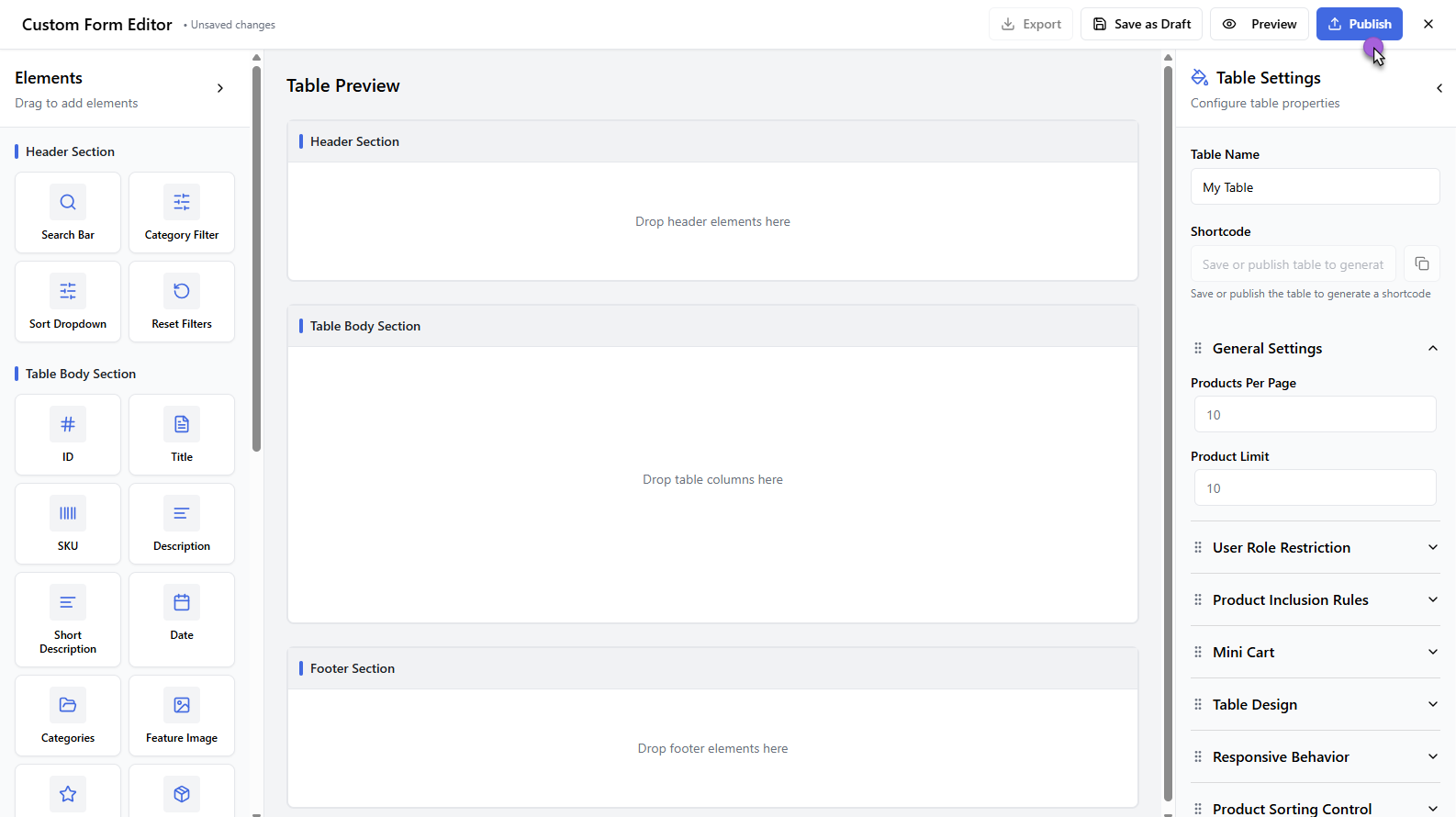The image size is (1456, 817).
Task: Click the Publish button
Action: pyautogui.click(x=1359, y=24)
